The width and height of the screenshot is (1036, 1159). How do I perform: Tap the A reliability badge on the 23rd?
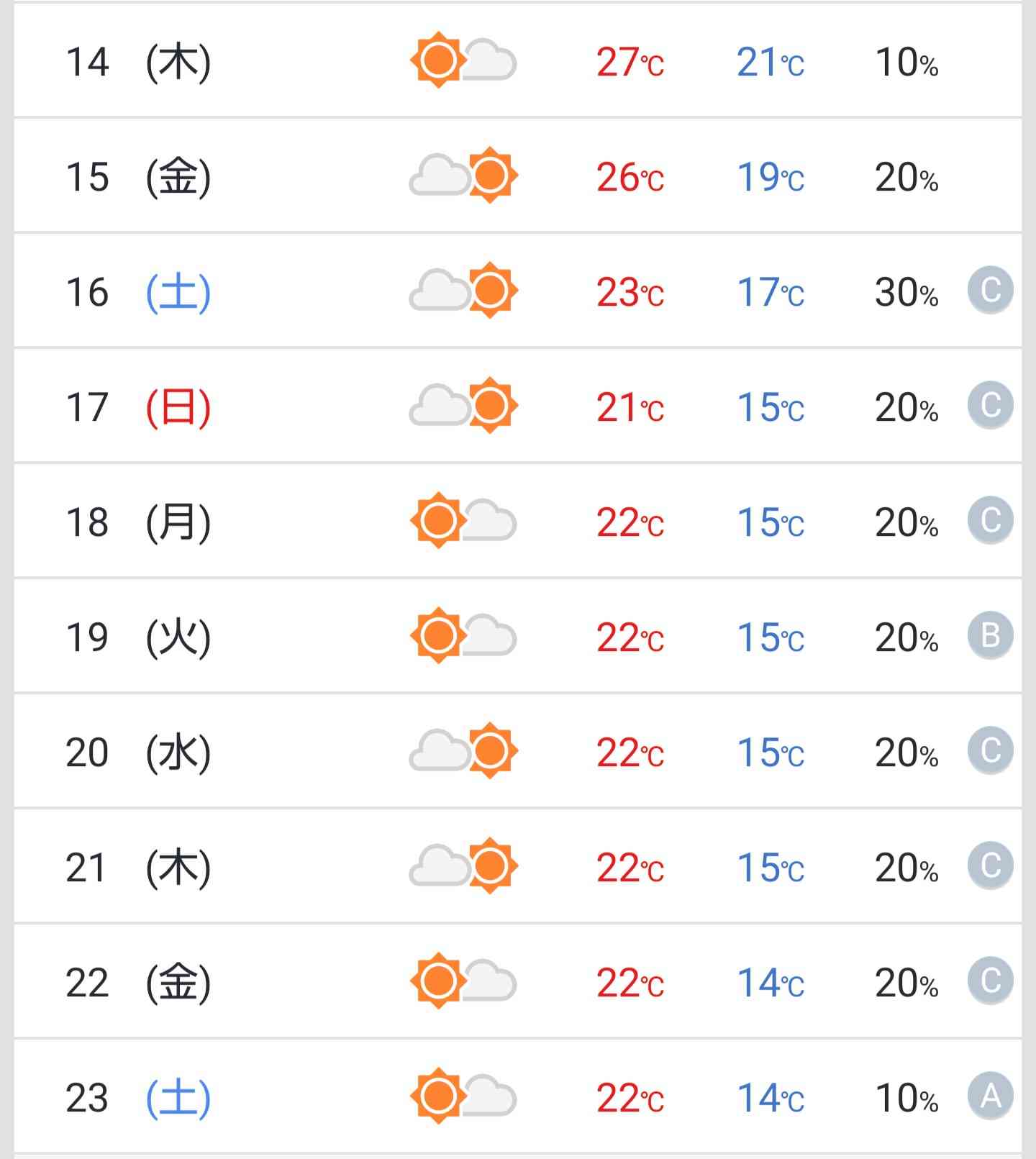pos(991,1096)
